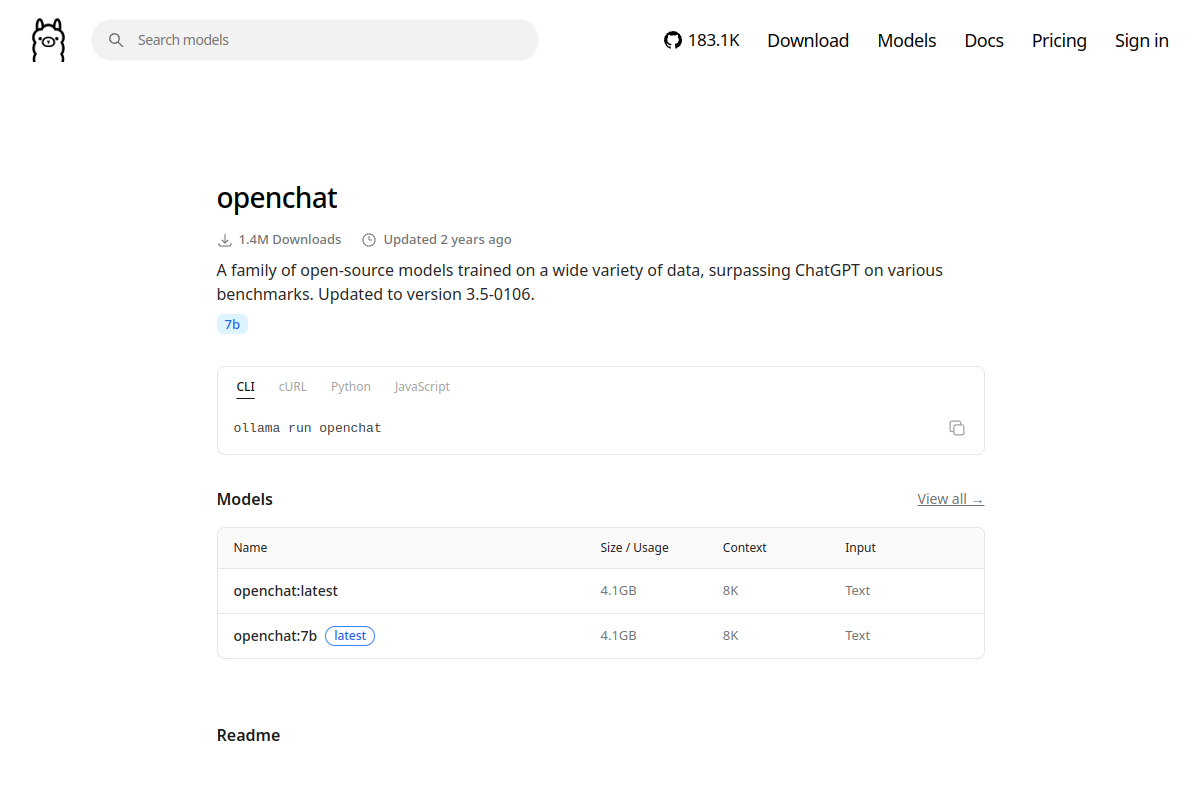Click the openchat page title
This screenshot has width=1200, height=800.
tap(277, 198)
